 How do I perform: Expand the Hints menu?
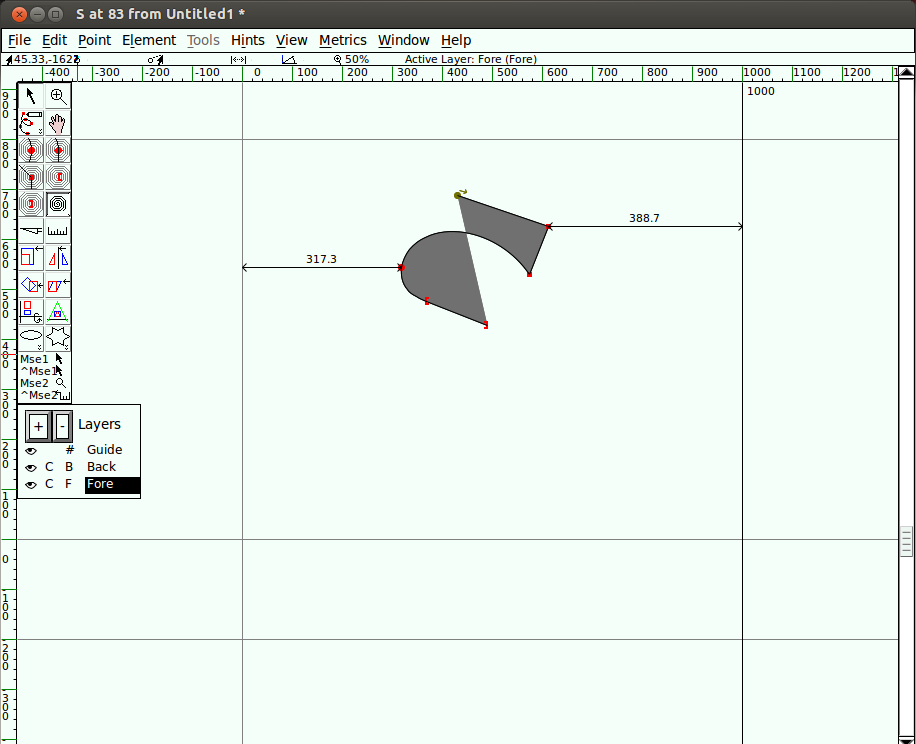247,40
